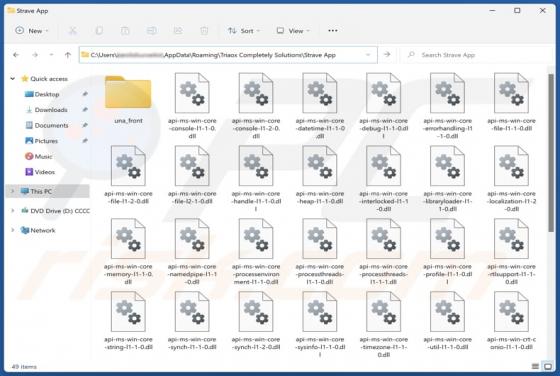Select api-ms-win-core-errorhandling-l1-1-0.dll file
The image size is (560, 376).
click(448, 106)
